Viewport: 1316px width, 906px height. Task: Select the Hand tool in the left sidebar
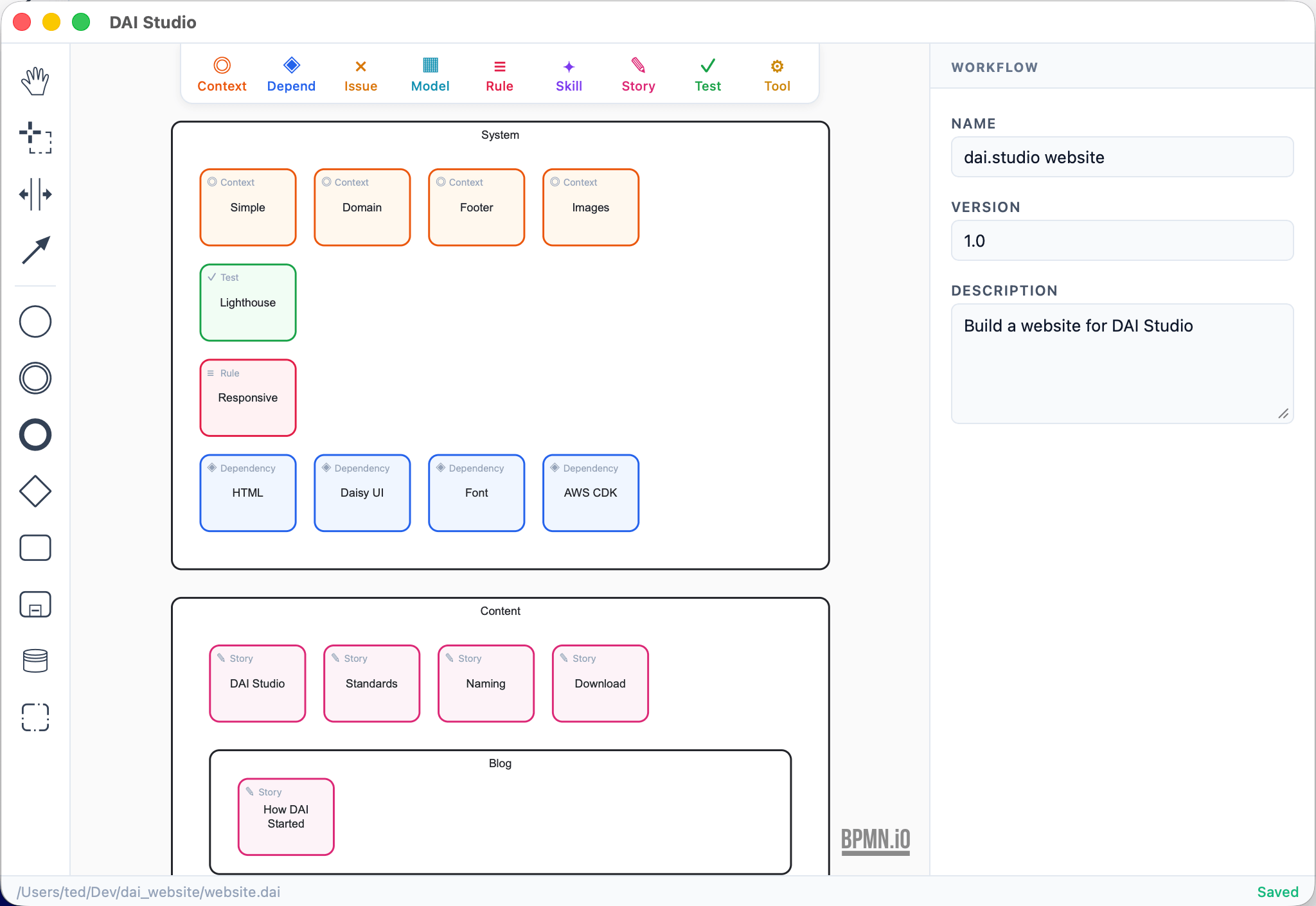point(35,80)
